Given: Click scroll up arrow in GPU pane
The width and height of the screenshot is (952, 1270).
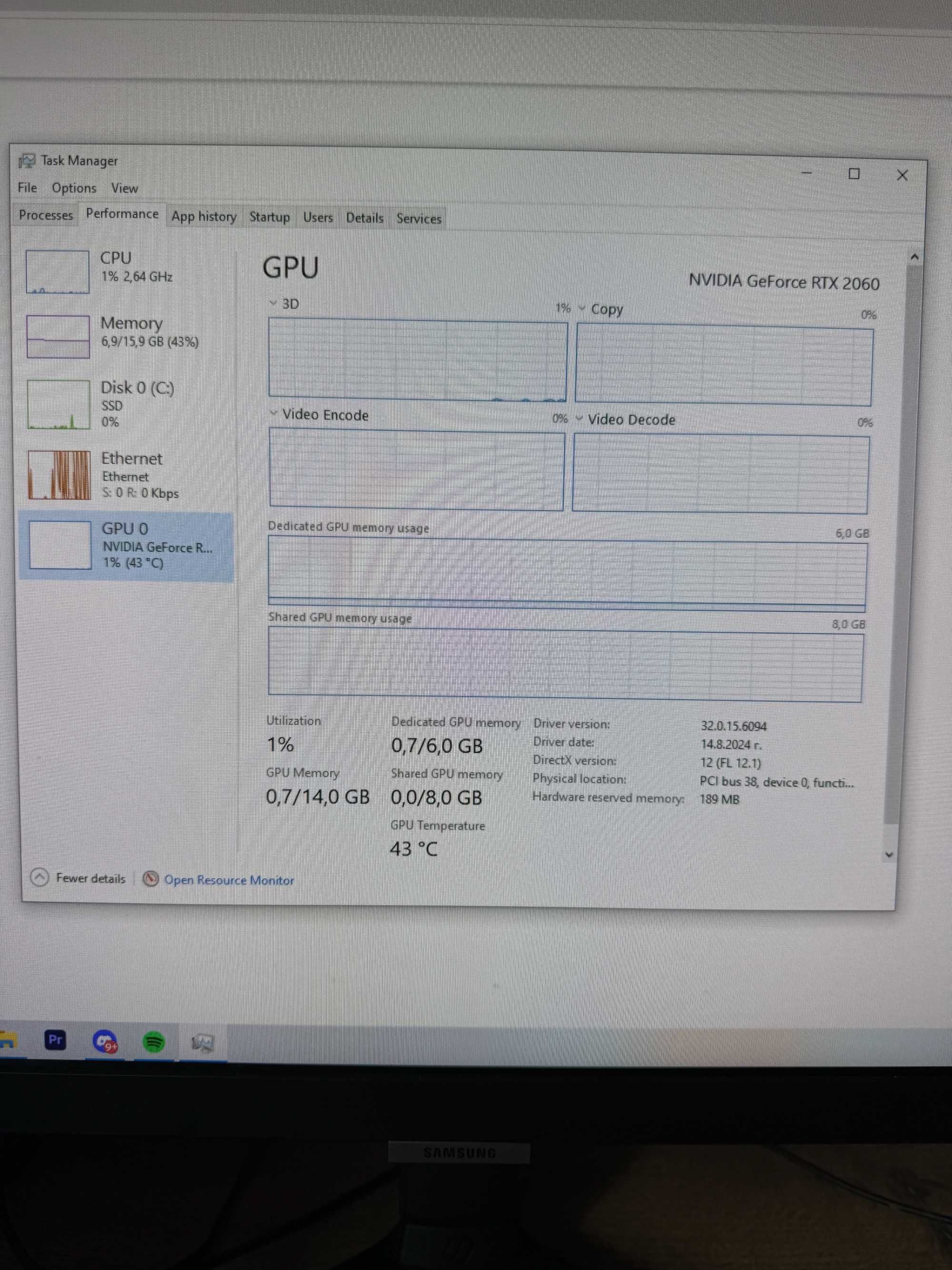Looking at the screenshot, I should click(x=915, y=257).
